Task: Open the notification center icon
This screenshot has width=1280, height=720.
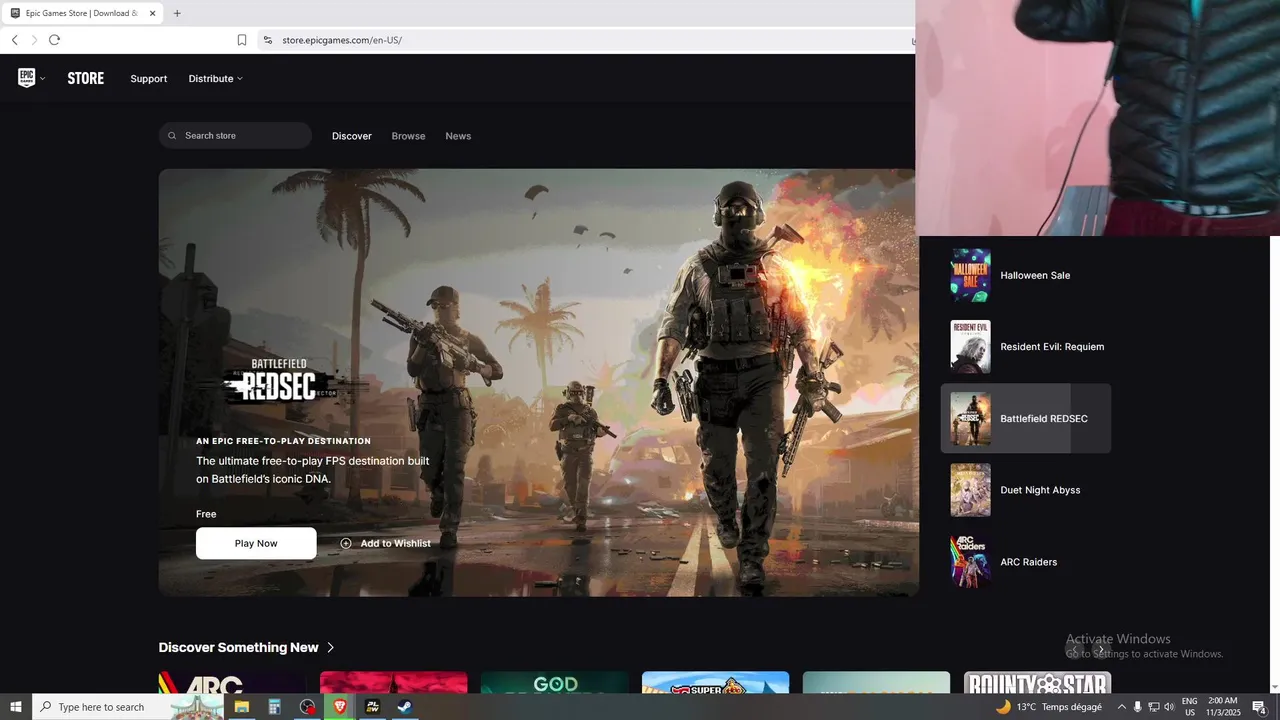Action: (1259, 707)
